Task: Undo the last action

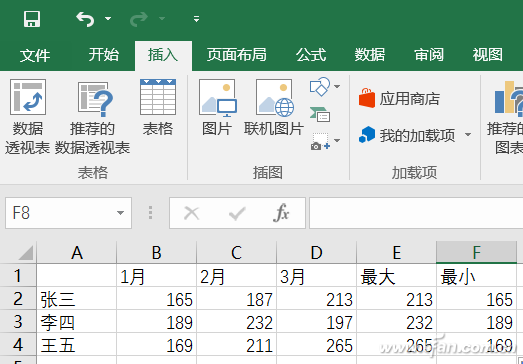Action: click(x=85, y=19)
